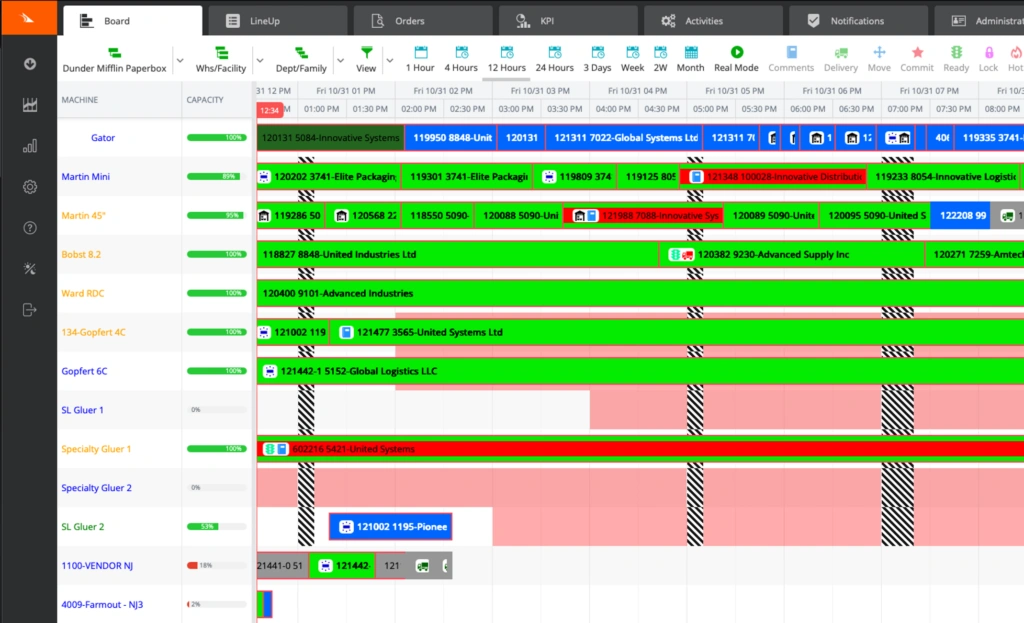Click SL Gluer 2 53% capacity bar
The height and width of the screenshot is (623, 1024).
tap(217, 526)
